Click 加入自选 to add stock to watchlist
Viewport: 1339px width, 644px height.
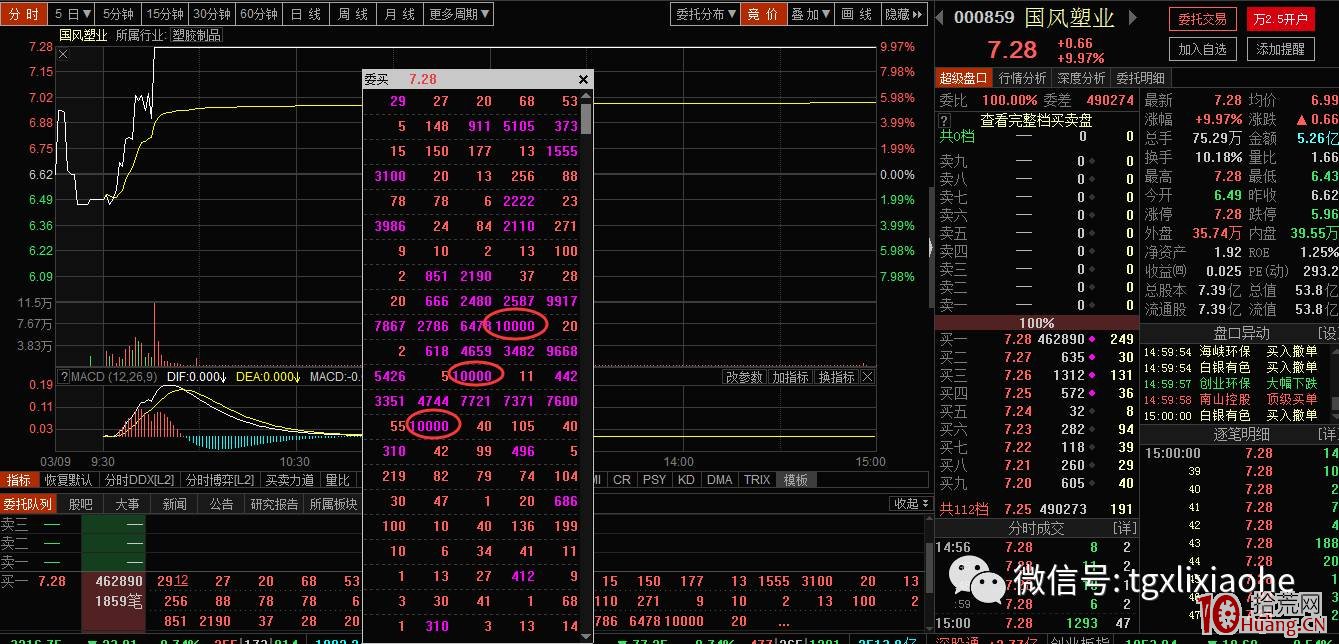pos(1202,47)
